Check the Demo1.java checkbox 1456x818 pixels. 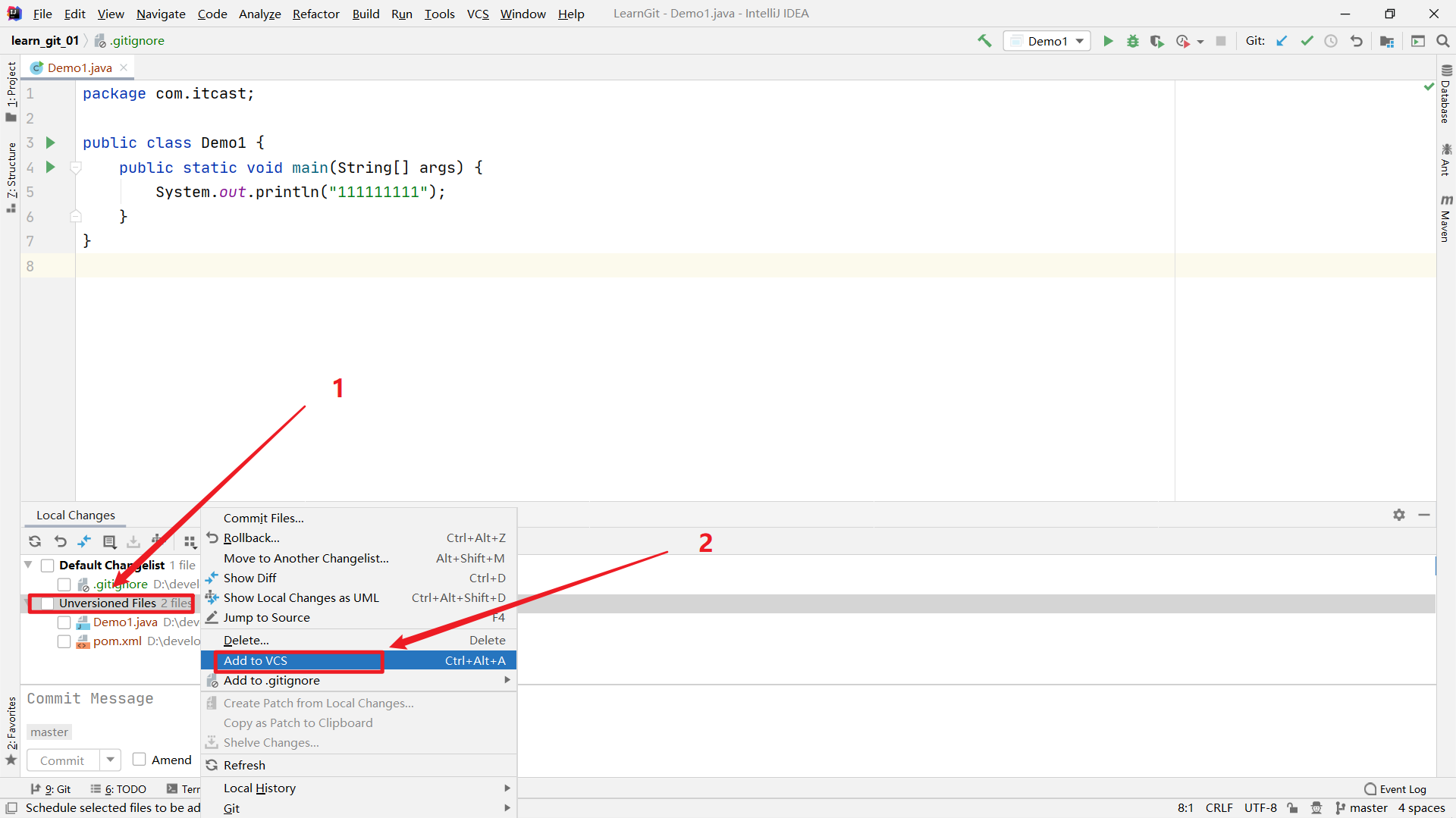tap(64, 622)
